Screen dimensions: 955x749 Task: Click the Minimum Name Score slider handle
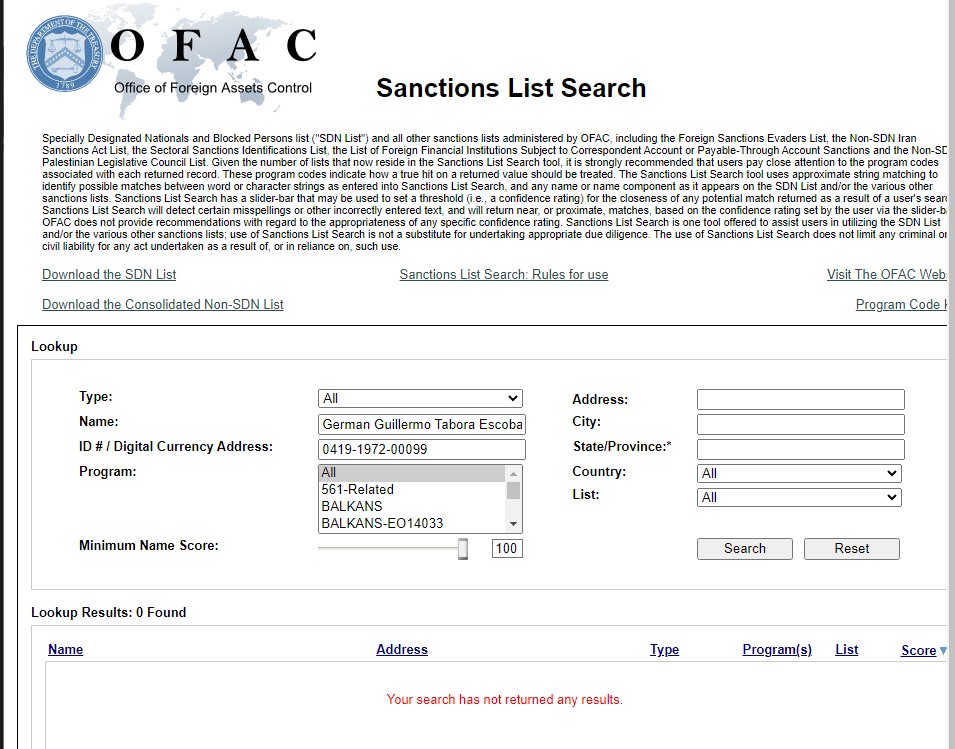tap(463, 548)
